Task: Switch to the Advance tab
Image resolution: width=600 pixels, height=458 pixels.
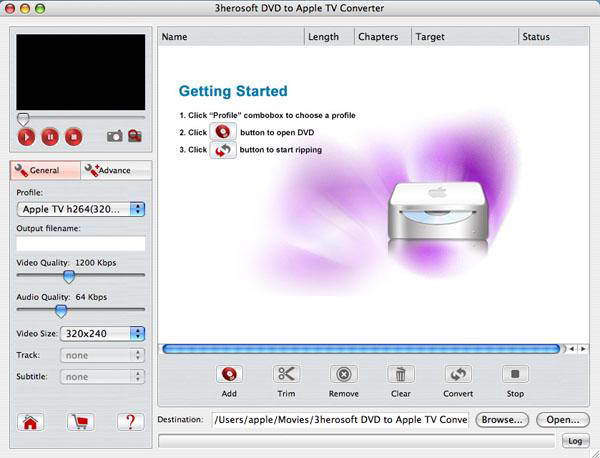Action: pos(115,170)
